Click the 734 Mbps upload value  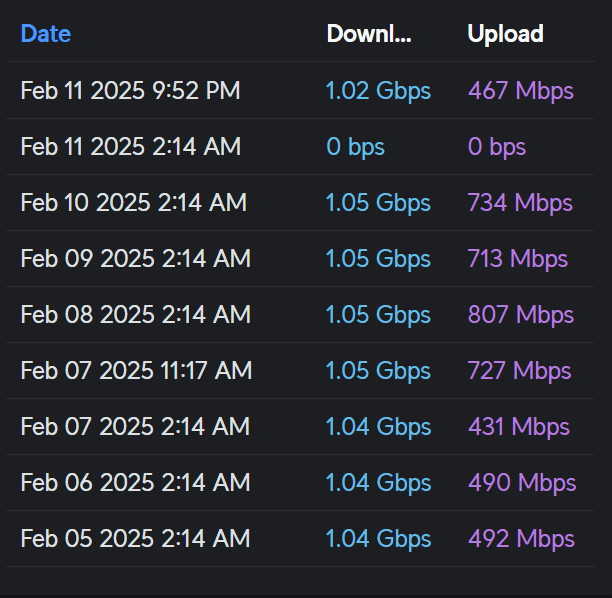[x=520, y=203]
